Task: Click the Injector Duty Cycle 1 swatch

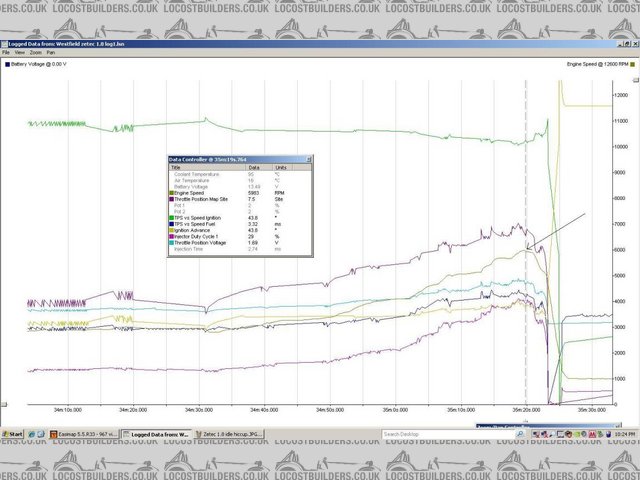Action: coord(172,237)
